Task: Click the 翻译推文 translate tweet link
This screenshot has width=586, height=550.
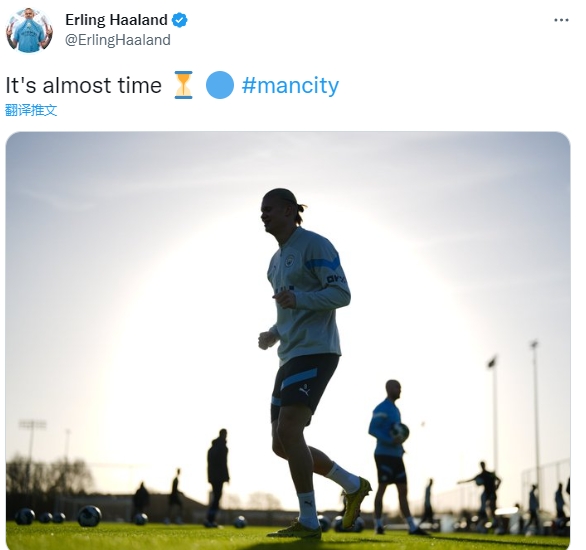Action: click(31, 110)
